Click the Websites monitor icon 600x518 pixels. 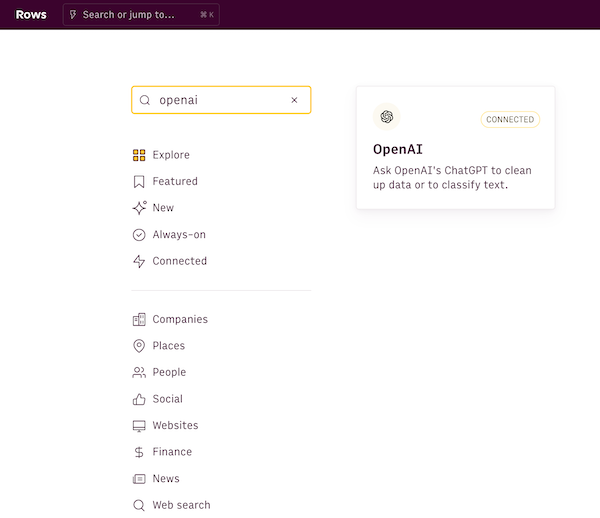point(139,426)
